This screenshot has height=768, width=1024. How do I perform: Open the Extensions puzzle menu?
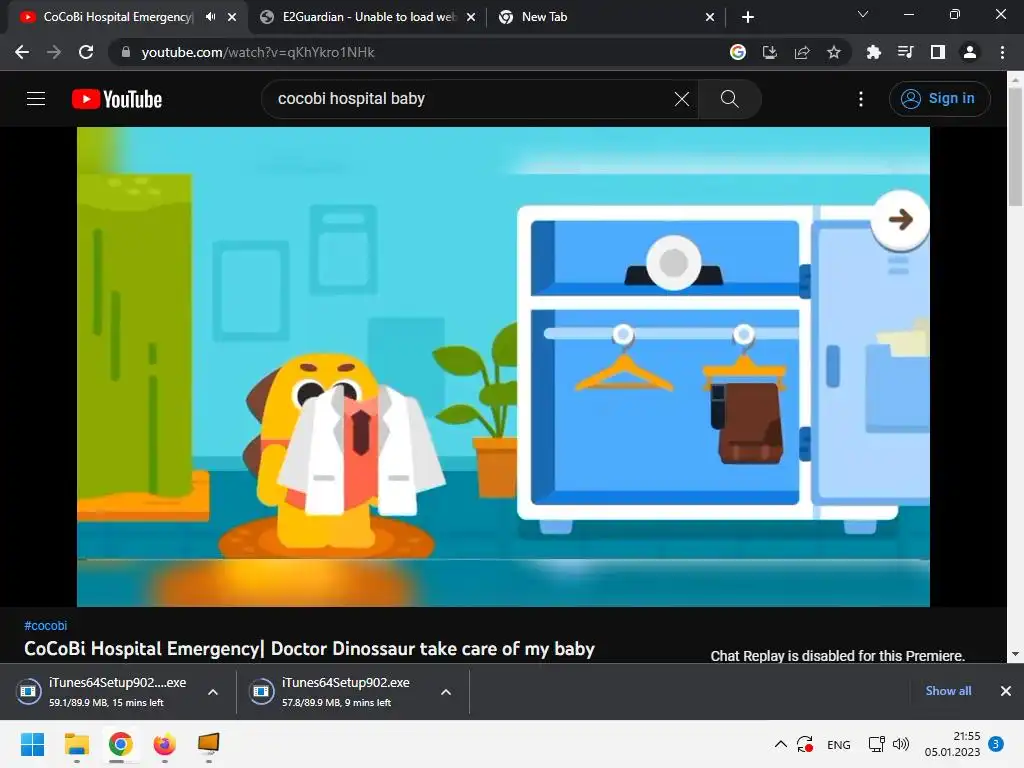point(874,52)
